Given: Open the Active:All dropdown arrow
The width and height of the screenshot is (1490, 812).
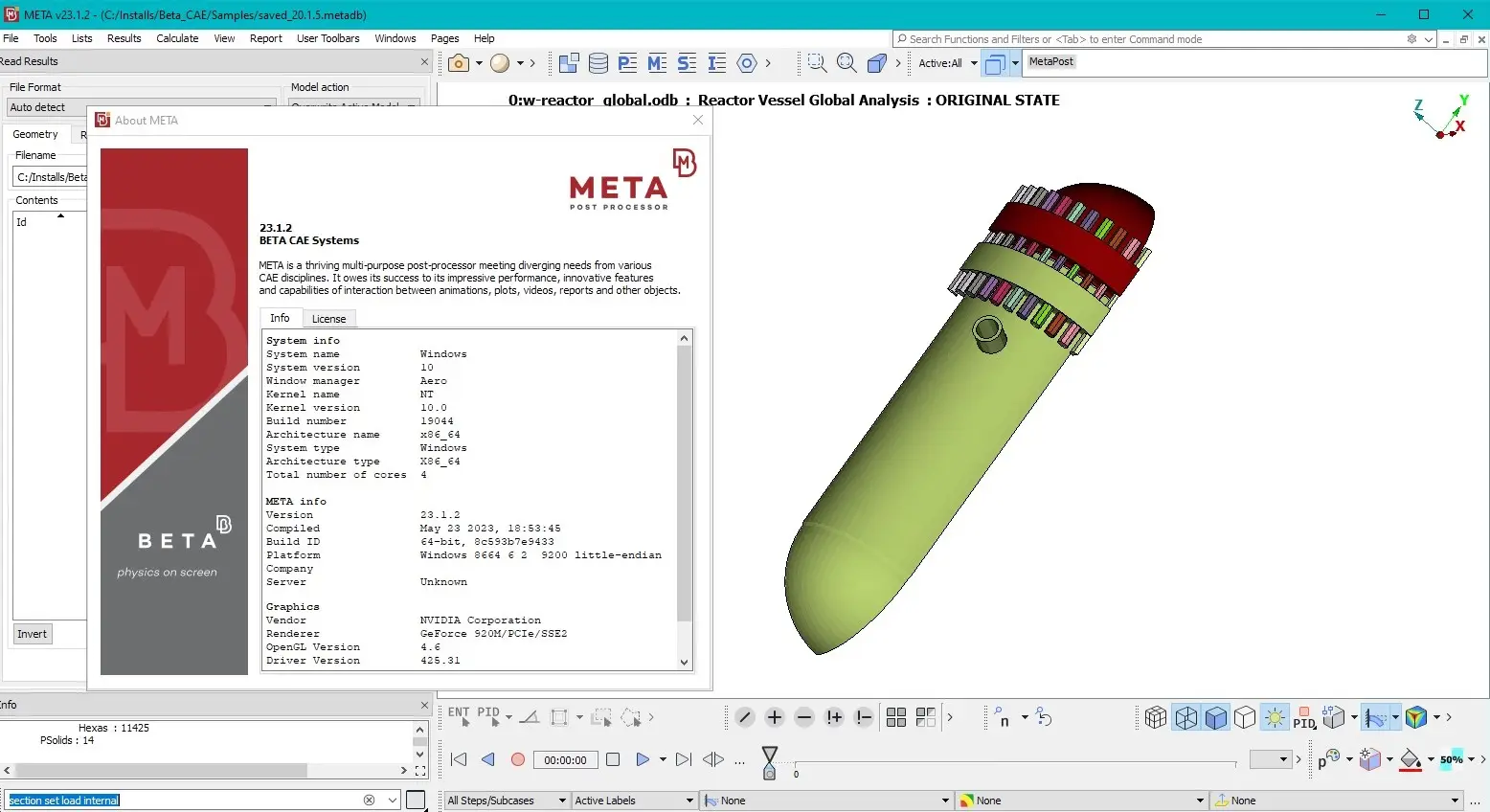Looking at the screenshot, I should tap(974, 64).
